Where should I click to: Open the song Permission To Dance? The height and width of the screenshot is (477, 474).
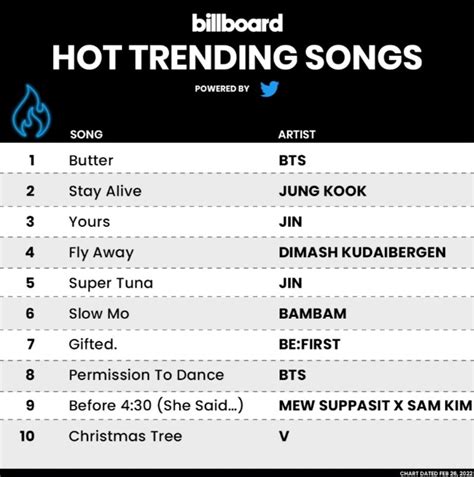[146, 375]
